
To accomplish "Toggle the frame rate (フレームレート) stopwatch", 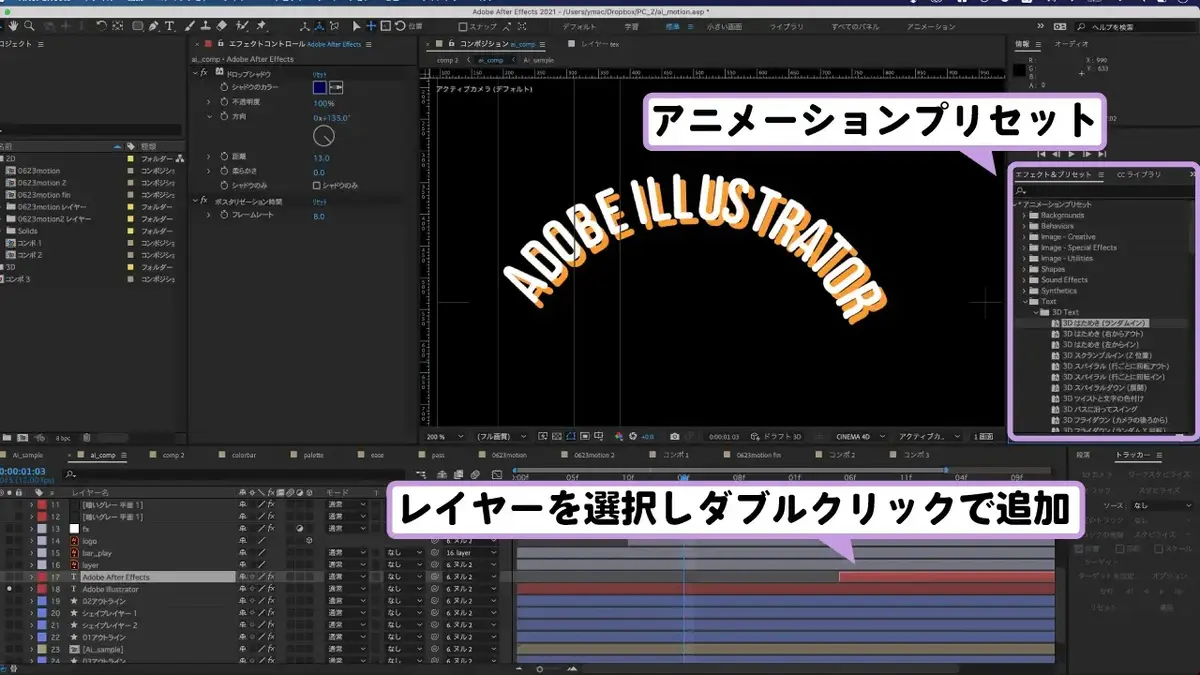I will 223,216.
